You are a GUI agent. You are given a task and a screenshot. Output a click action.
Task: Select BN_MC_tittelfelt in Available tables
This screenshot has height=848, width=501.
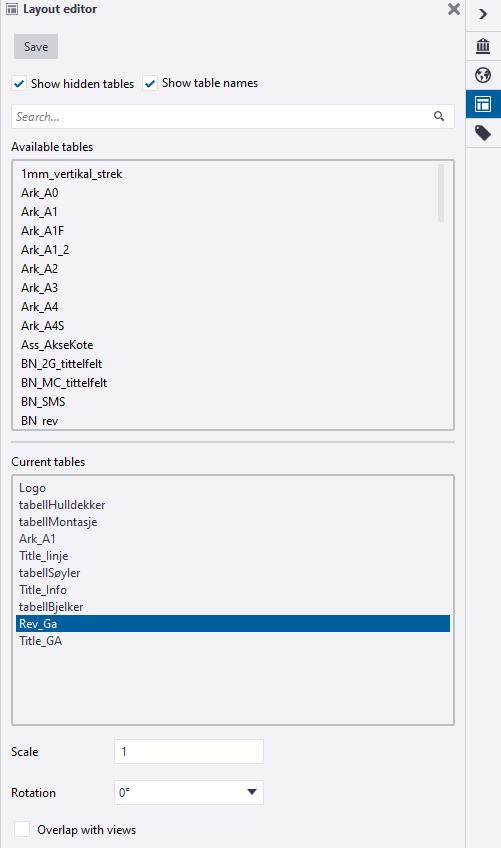[64, 383]
